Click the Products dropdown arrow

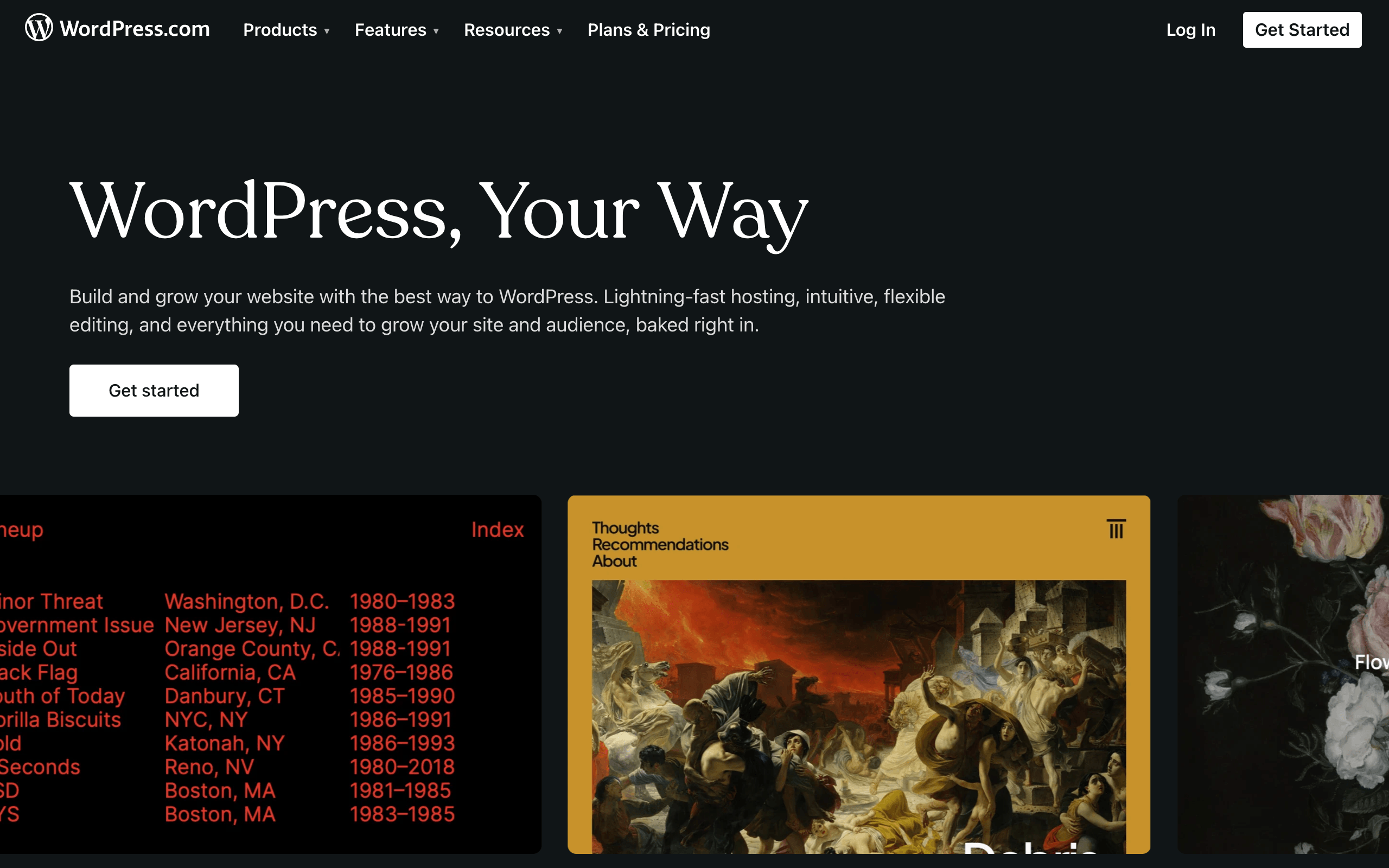[327, 31]
